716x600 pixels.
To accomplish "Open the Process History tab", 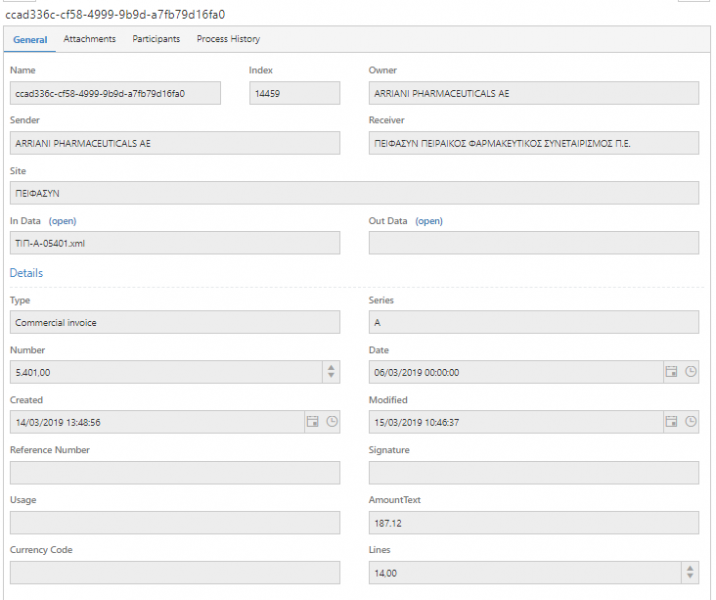I will point(228,39).
